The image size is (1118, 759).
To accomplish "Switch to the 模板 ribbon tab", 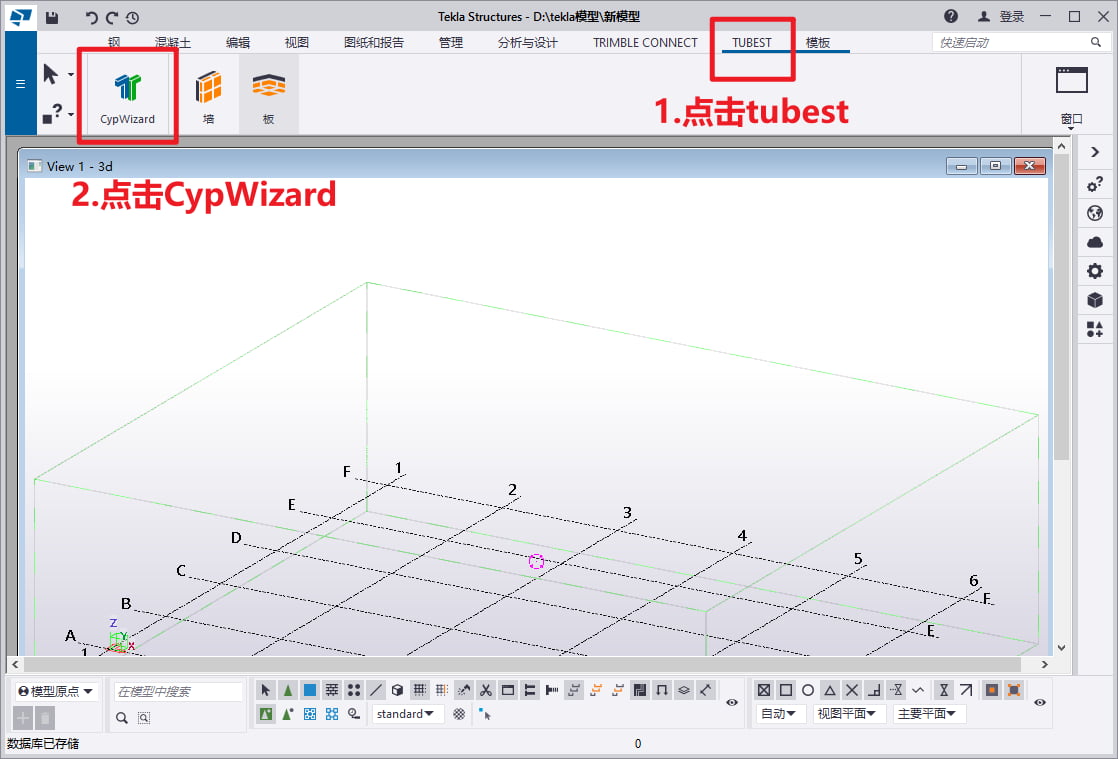I will point(818,43).
